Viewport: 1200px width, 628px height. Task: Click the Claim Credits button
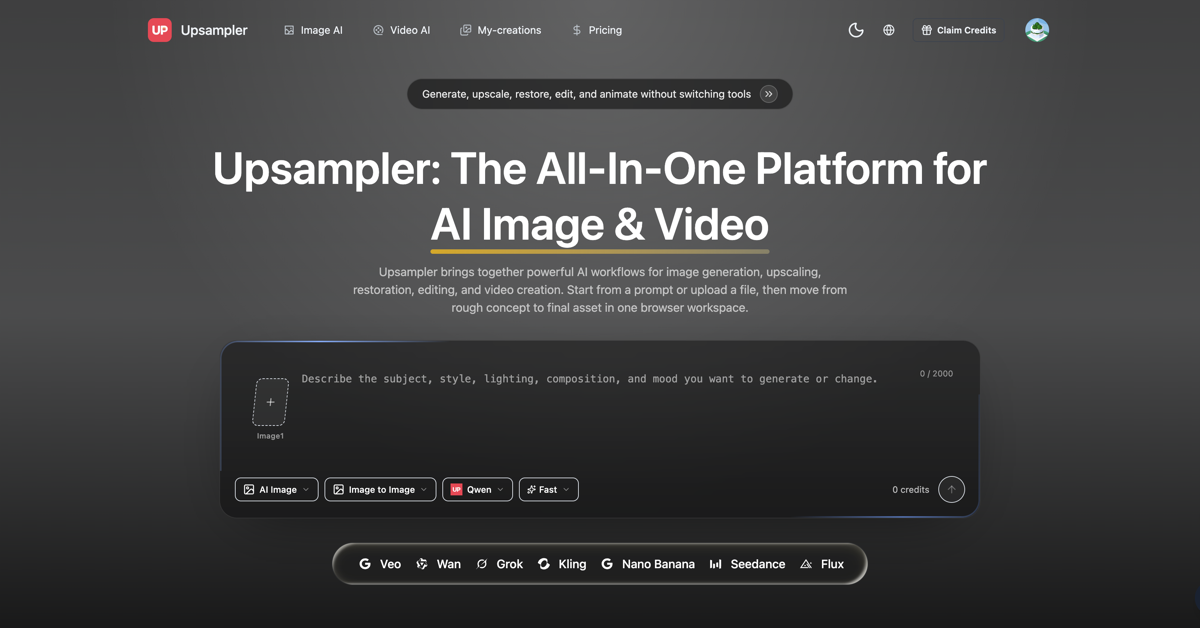click(959, 30)
